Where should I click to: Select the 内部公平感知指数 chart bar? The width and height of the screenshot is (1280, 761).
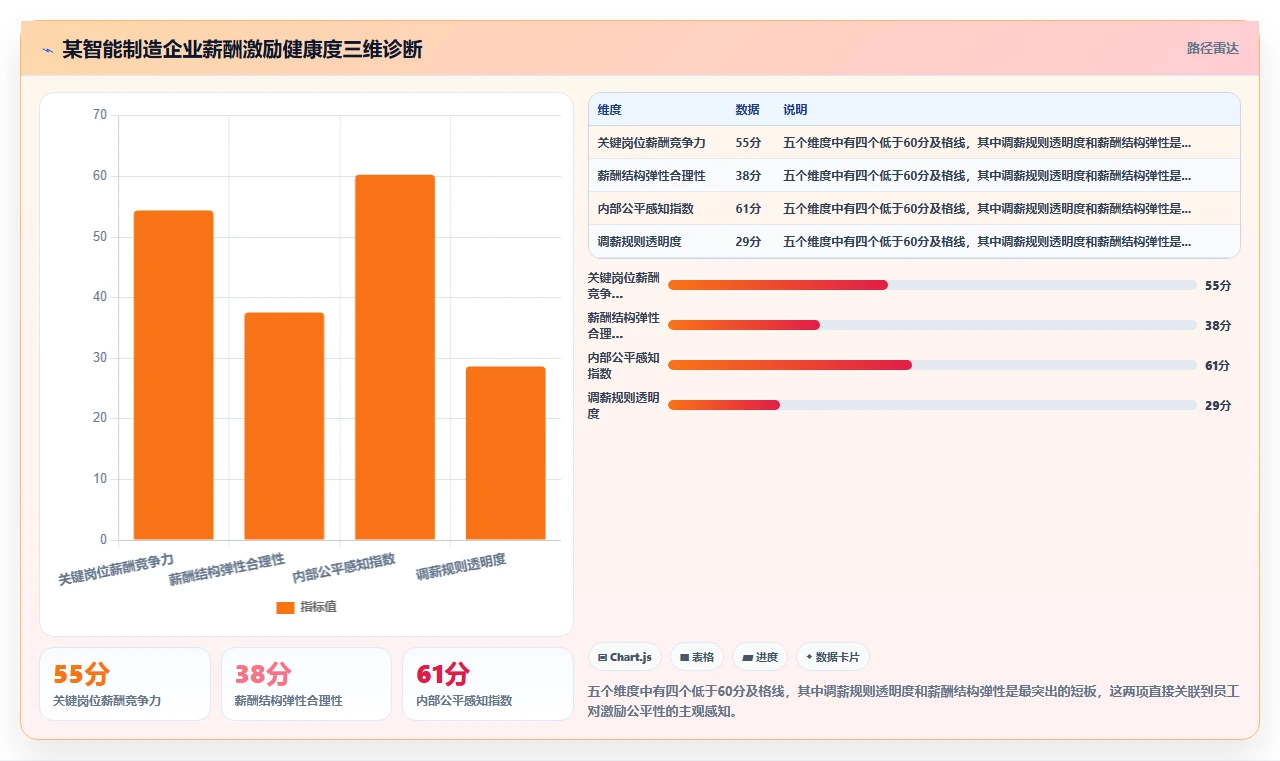click(x=395, y=357)
